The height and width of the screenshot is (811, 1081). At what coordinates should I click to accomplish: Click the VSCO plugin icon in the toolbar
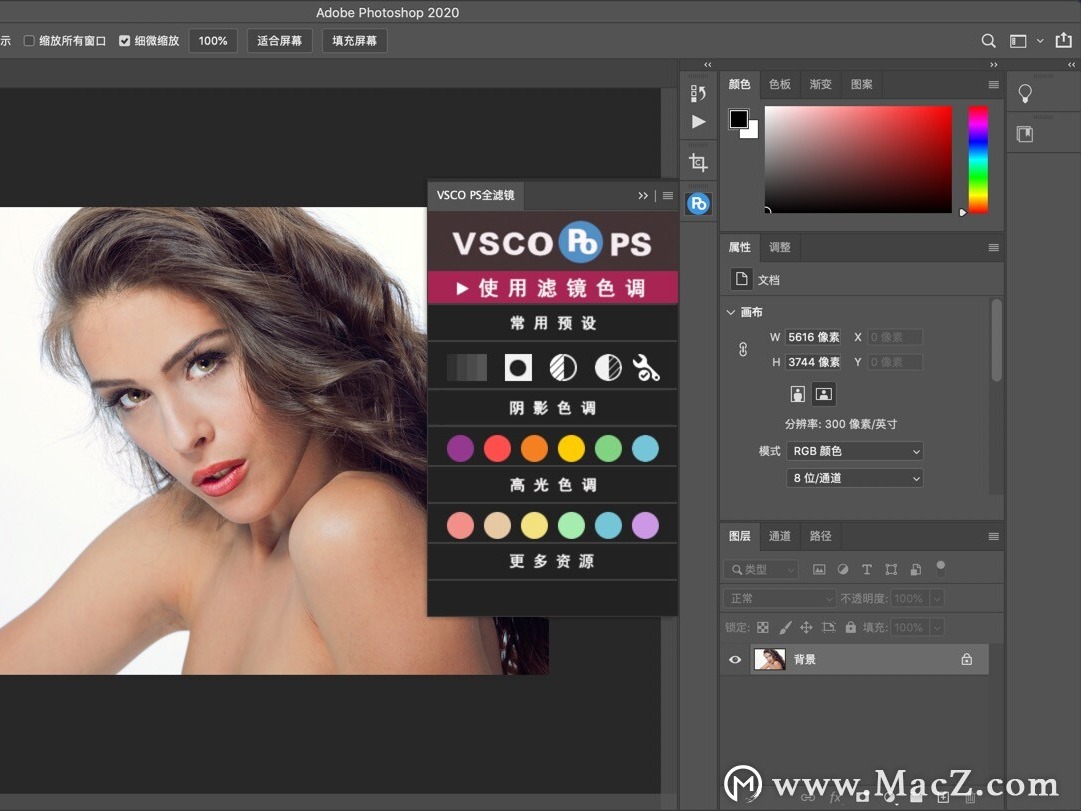(698, 202)
